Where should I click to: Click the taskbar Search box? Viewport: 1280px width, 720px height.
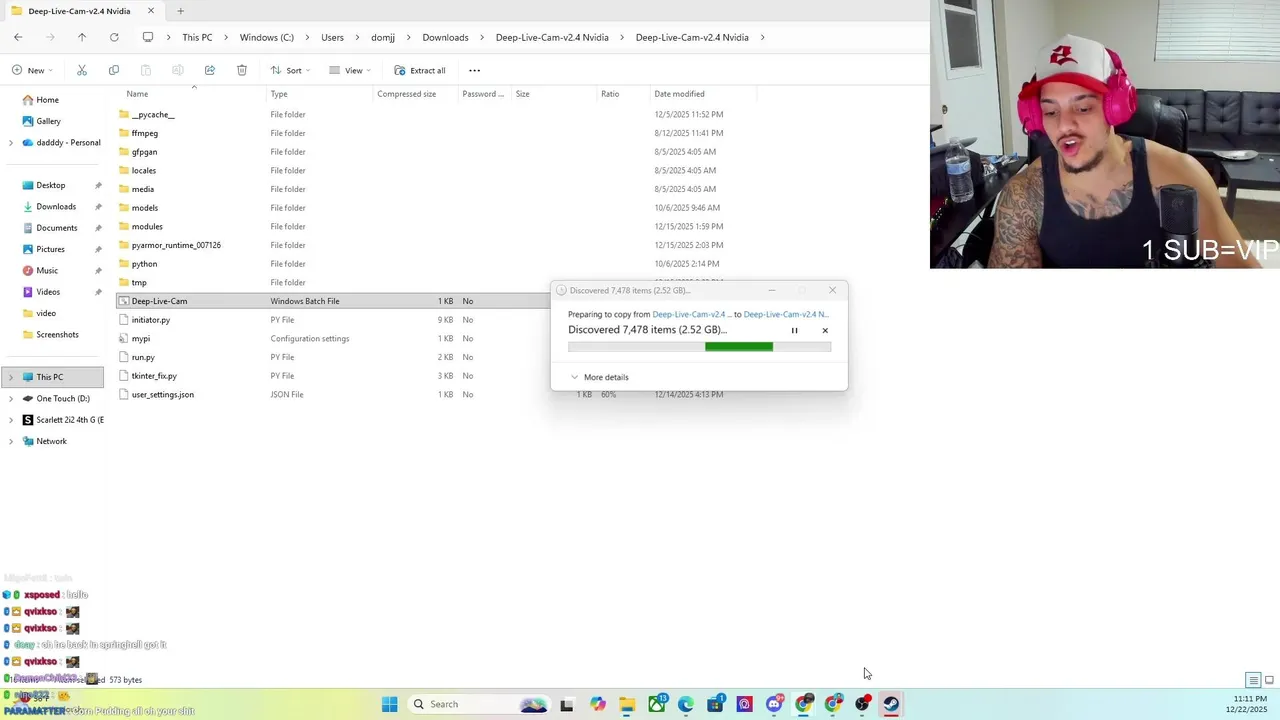click(478, 704)
